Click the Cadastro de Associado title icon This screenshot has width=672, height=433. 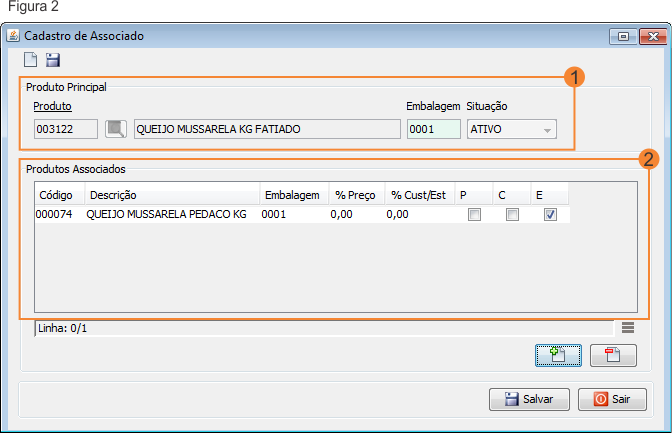(13, 36)
